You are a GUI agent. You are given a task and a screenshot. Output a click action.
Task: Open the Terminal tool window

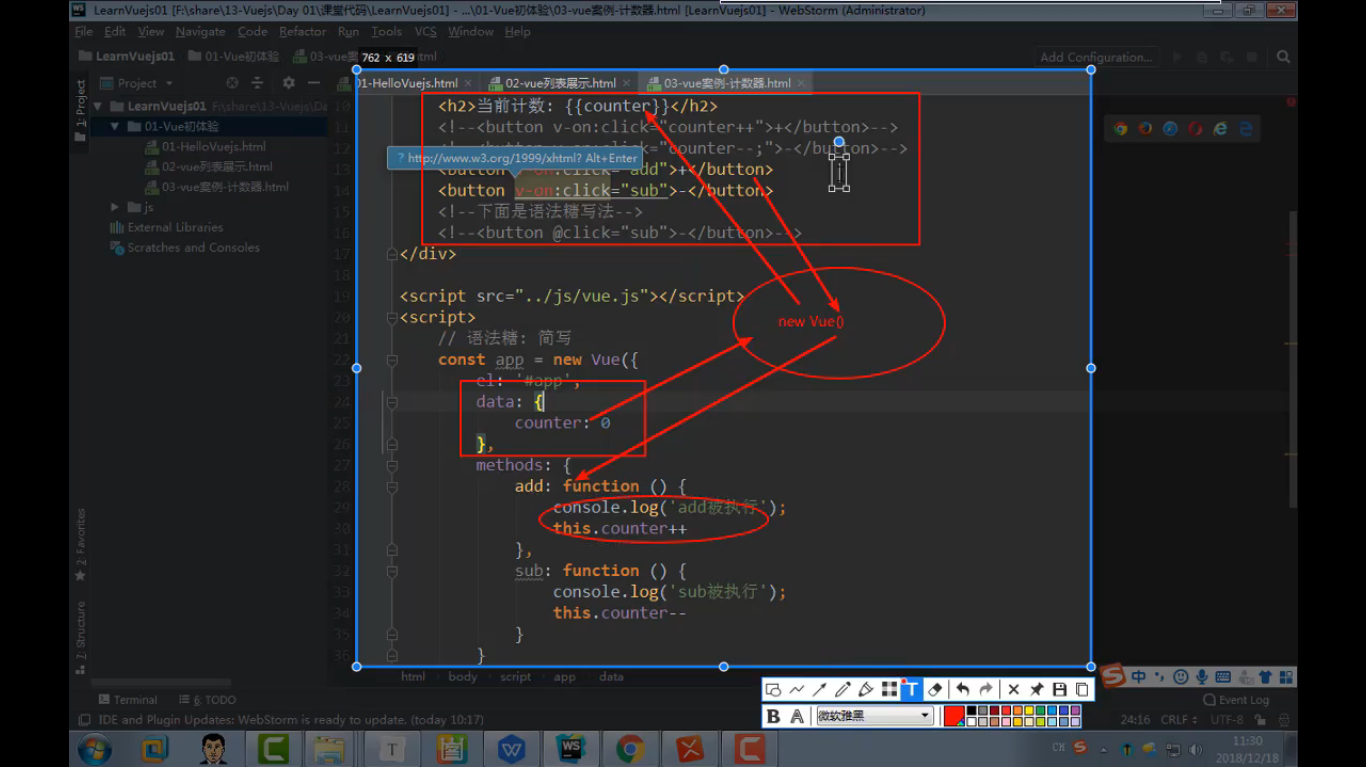[x=127, y=700]
